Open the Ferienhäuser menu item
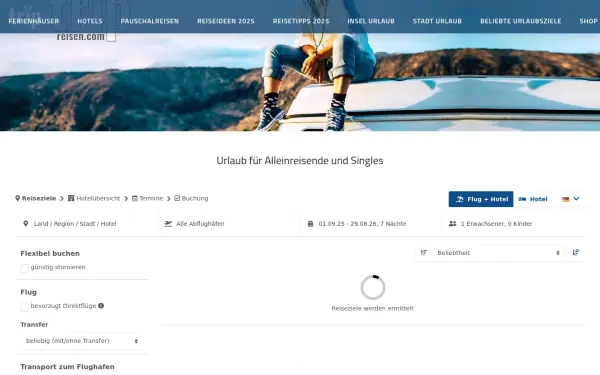The image size is (600, 375). click(x=34, y=21)
